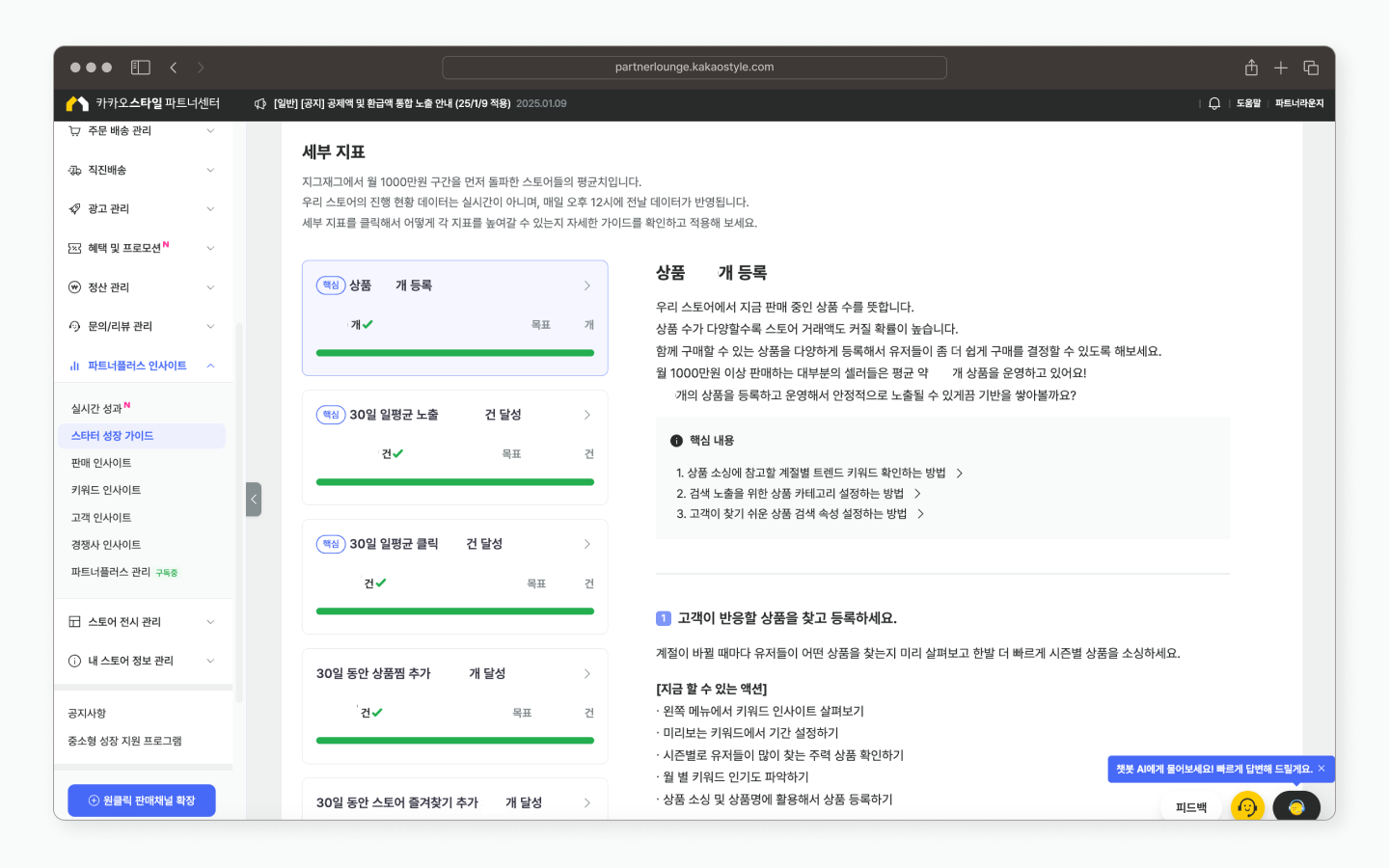Open 실시간 성과 submenu
Image resolution: width=1389 pixels, height=868 pixels.
point(96,409)
